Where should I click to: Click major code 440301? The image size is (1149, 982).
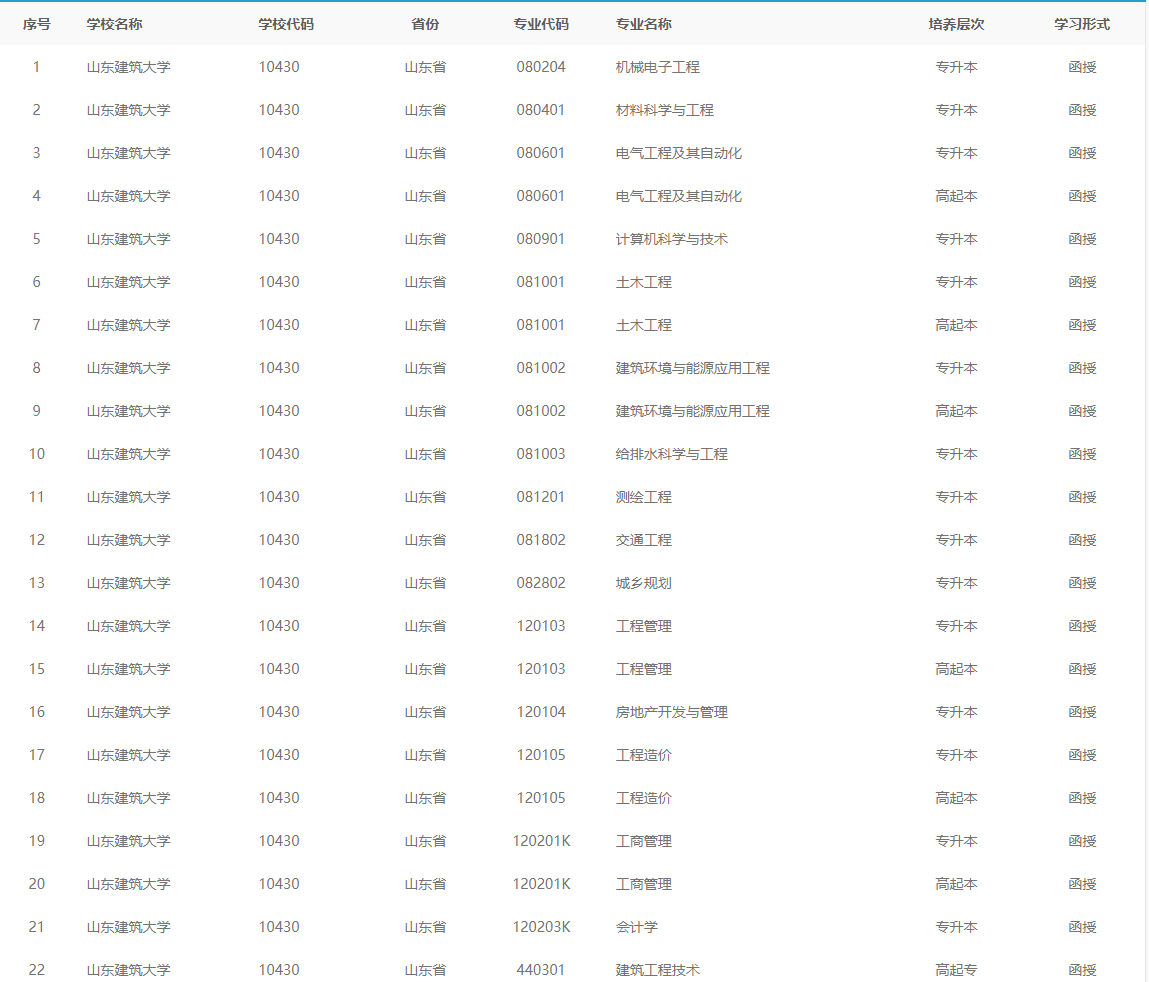[x=541, y=970]
